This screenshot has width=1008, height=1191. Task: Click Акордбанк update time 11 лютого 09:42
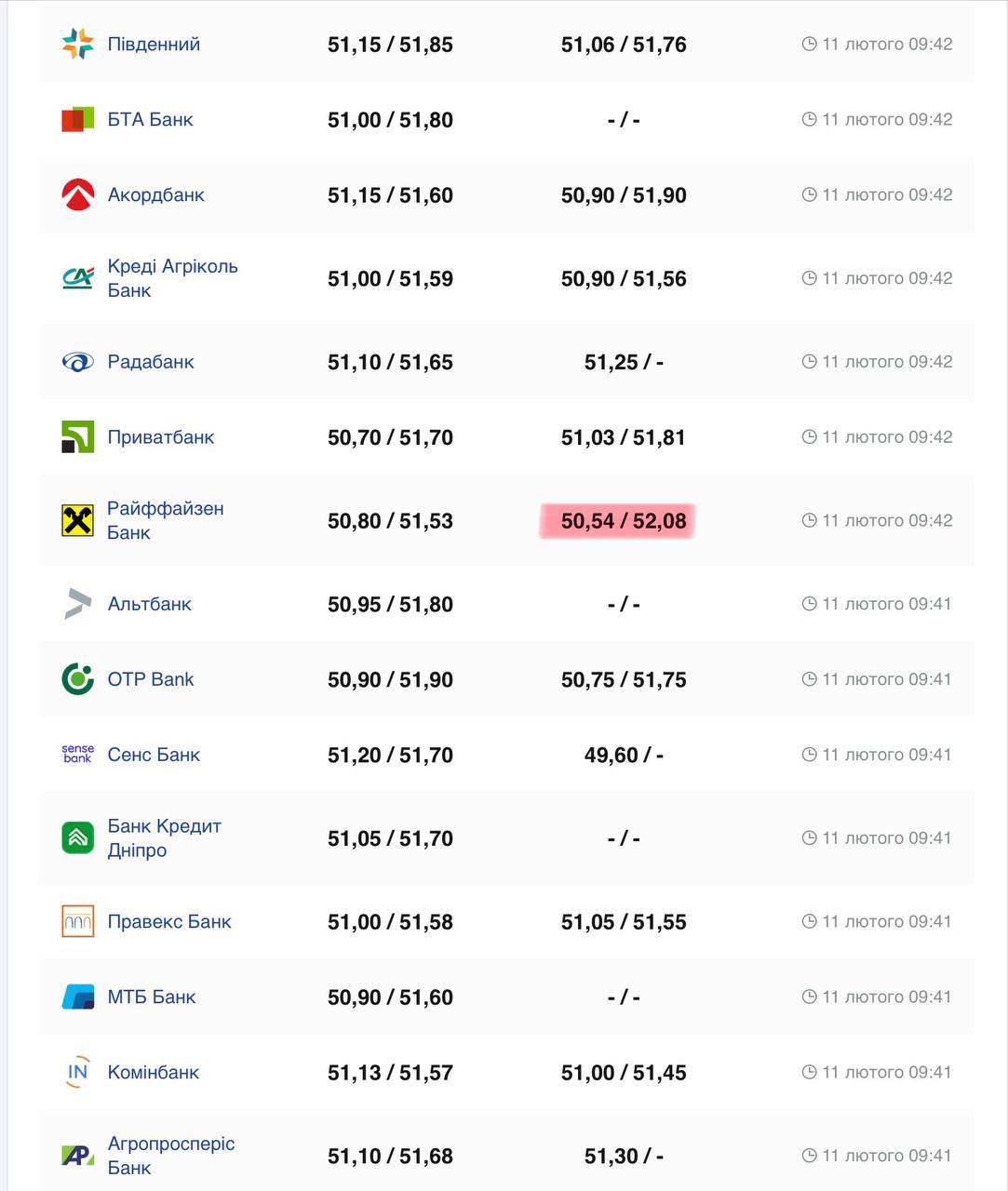tap(887, 194)
